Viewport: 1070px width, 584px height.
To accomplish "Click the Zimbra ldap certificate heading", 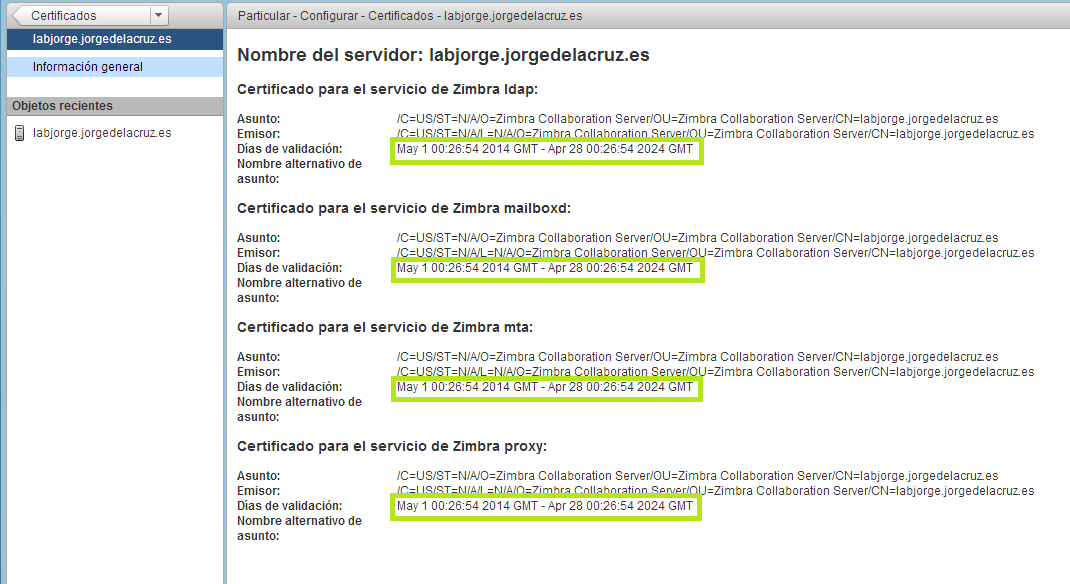I will (x=387, y=89).
